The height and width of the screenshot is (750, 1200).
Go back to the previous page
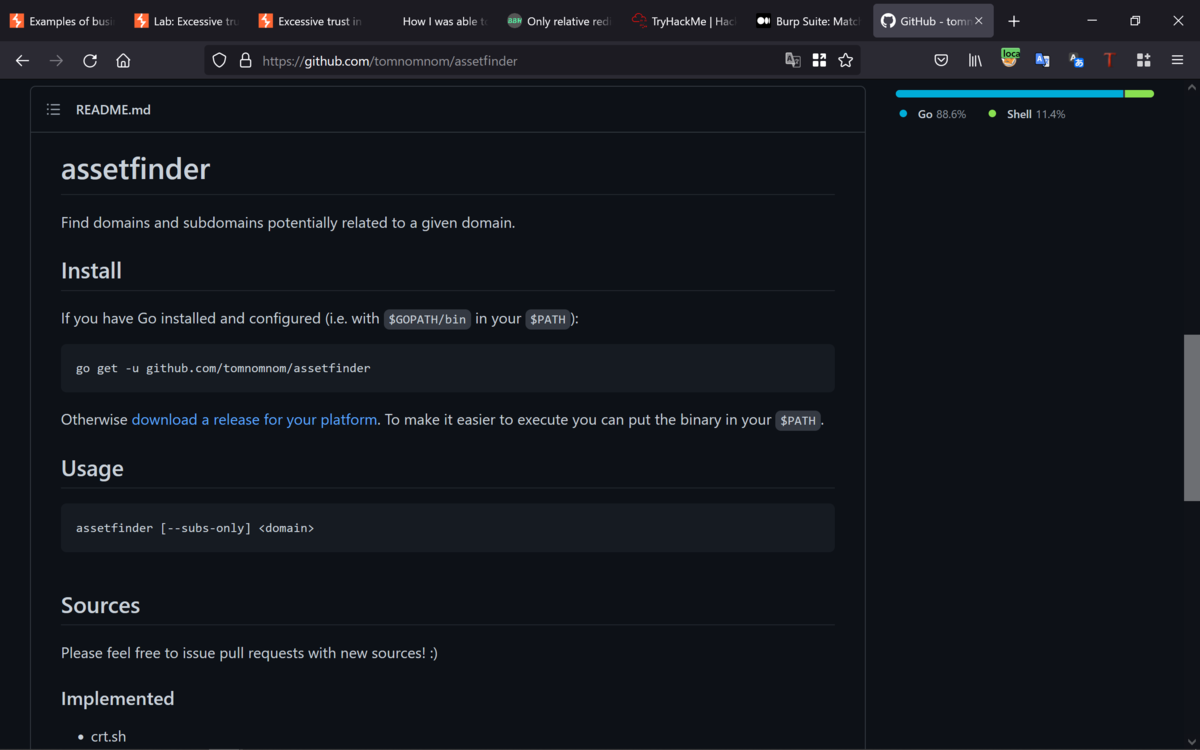pos(22,60)
